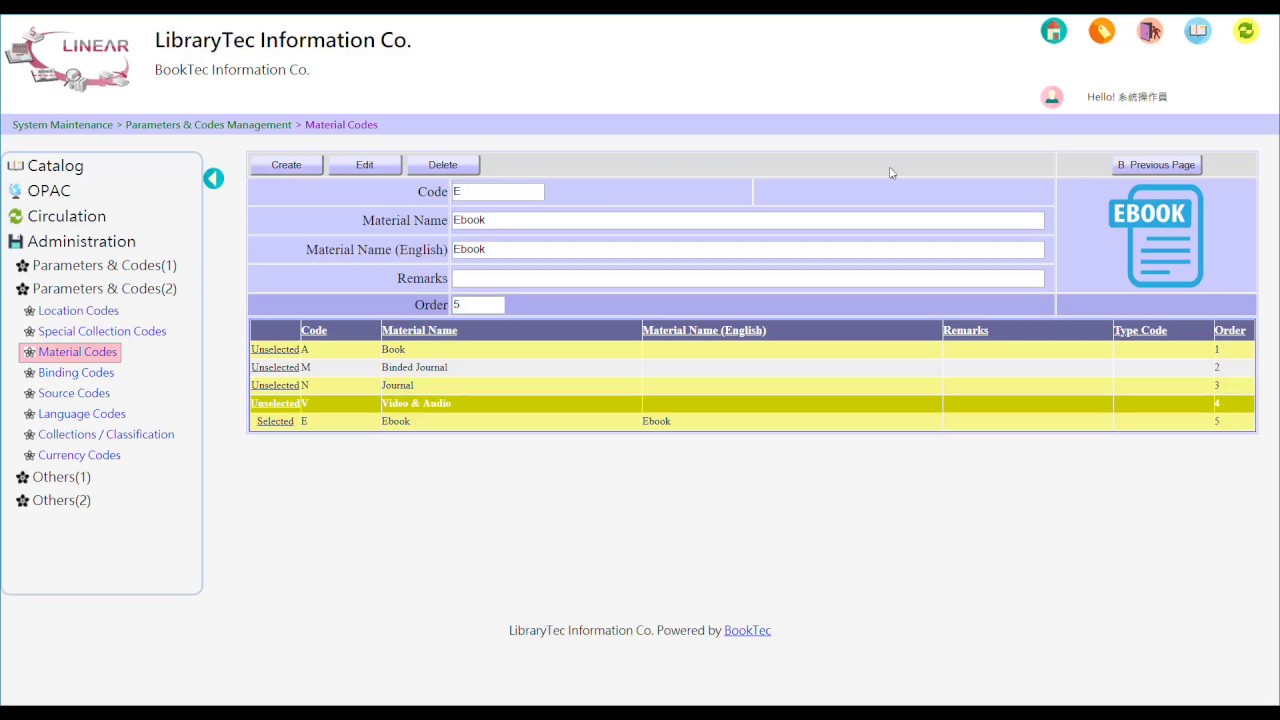Viewport: 1280px width, 720px height.
Task: Open the OPAC menu
Action: [49, 191]
